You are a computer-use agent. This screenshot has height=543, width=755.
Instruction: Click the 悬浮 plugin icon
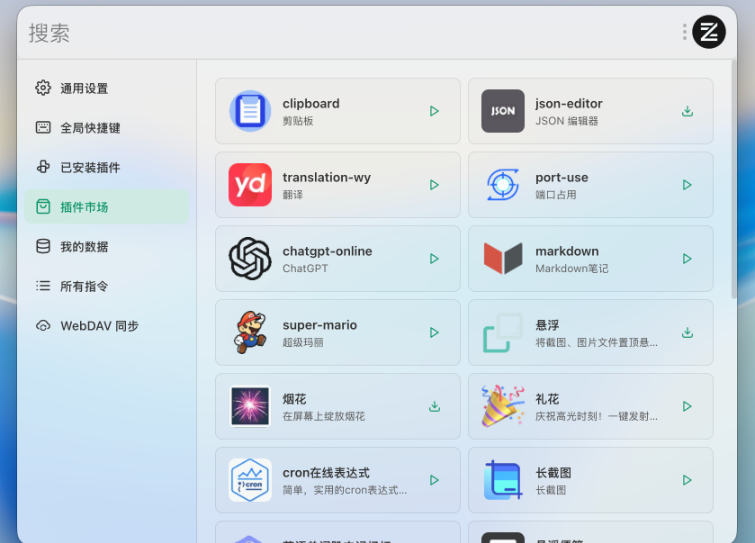[x=503, y=333]
